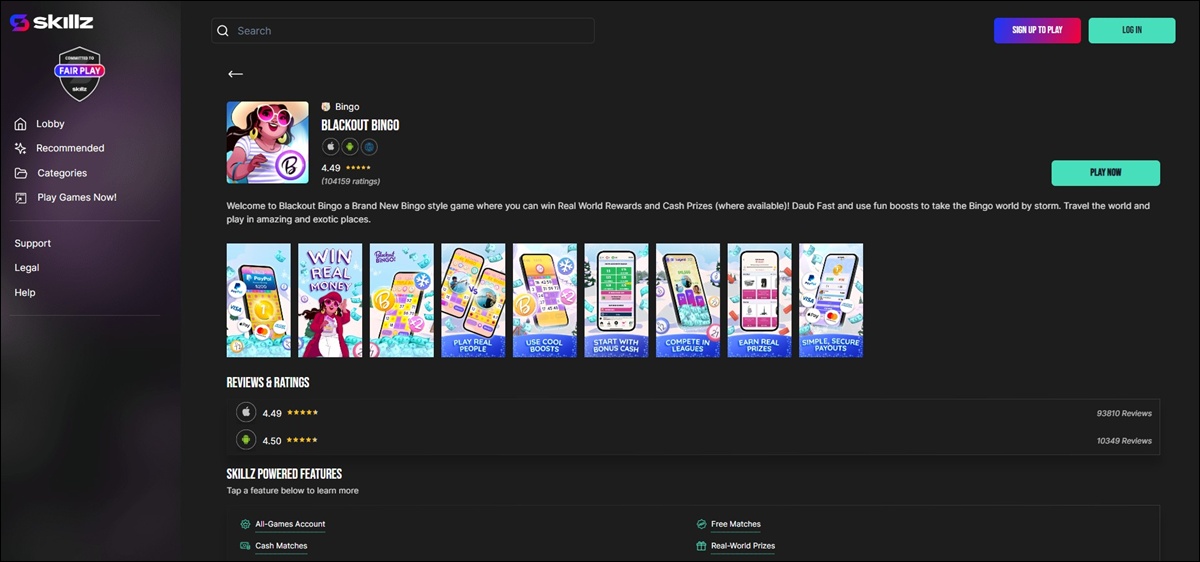
Task: Click the Apple platform icon under the title
Action: pos(330,146)
